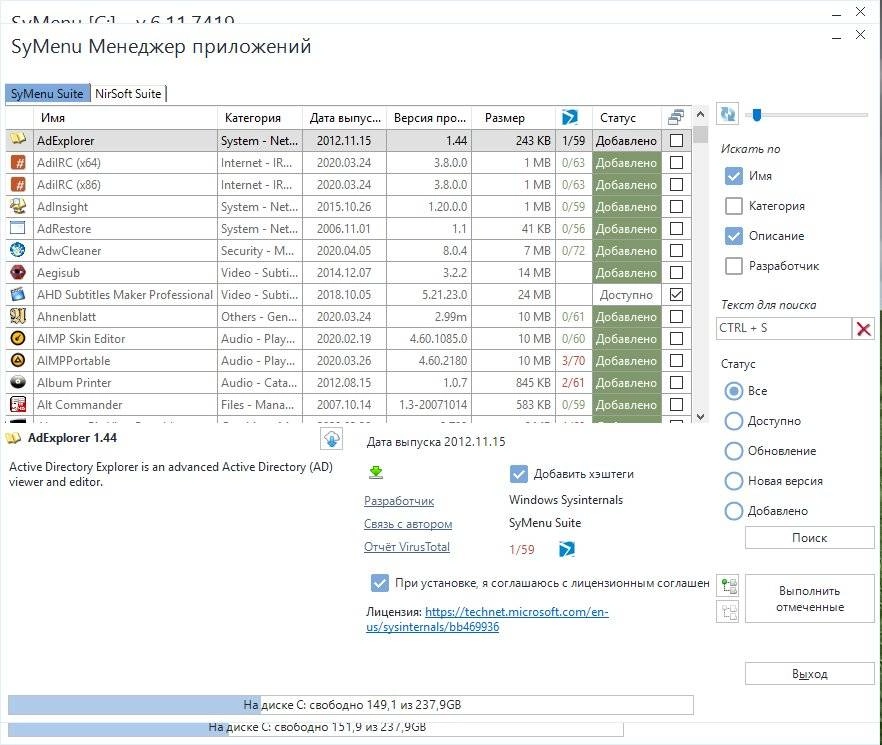
Task: Click the check-all tree icon near Выполнить
Action: pyautogui.click(x=728, y=586)
